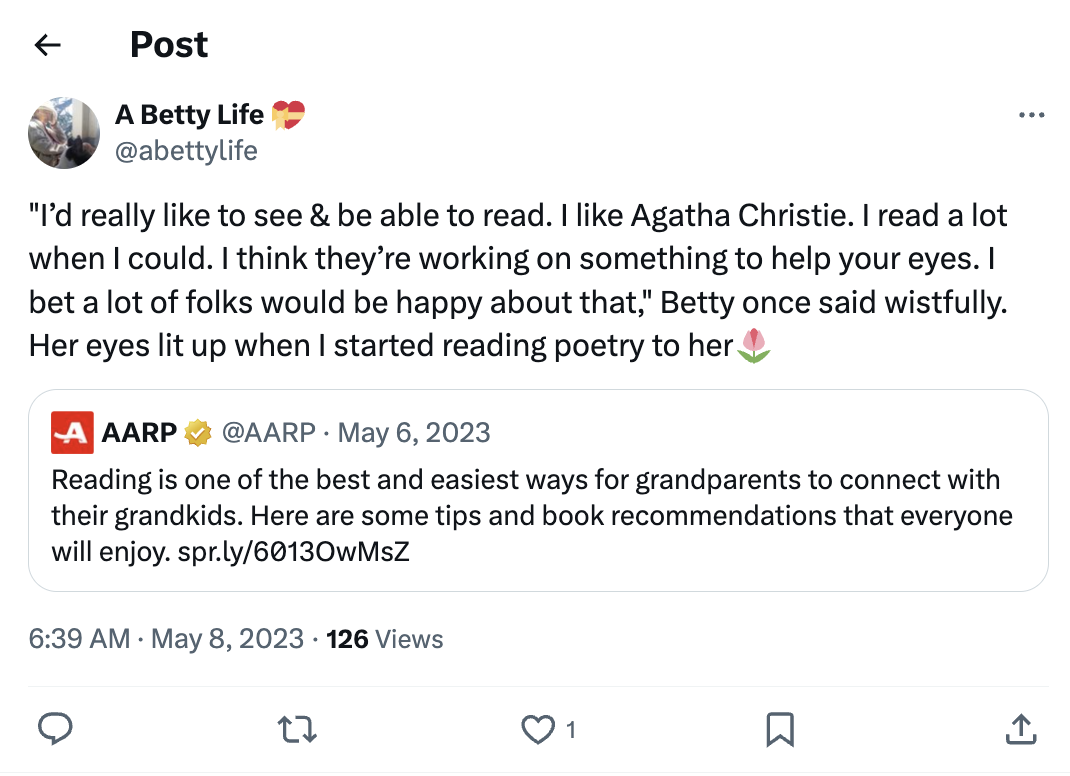Open the reply composer for this post
The image size is (1070, 776).
point(55,729)
